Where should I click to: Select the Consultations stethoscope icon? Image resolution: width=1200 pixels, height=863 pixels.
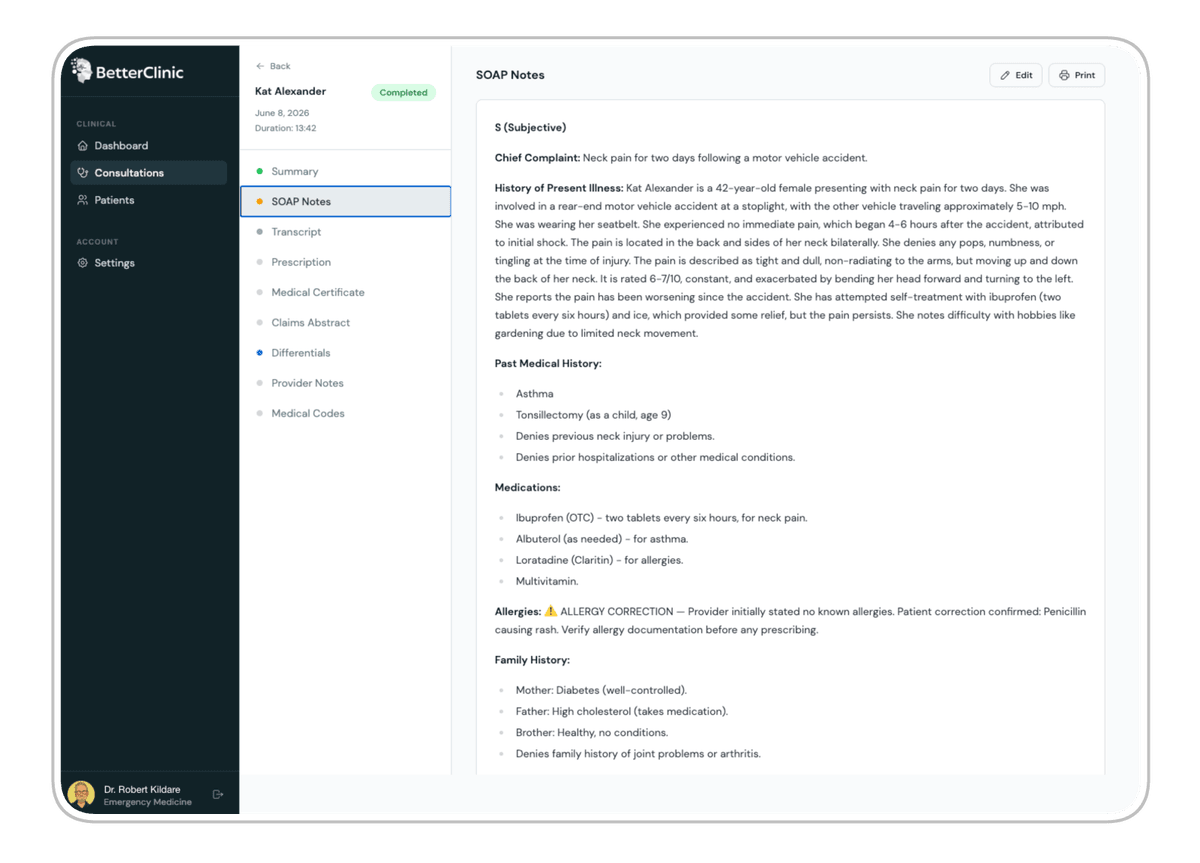83,173
